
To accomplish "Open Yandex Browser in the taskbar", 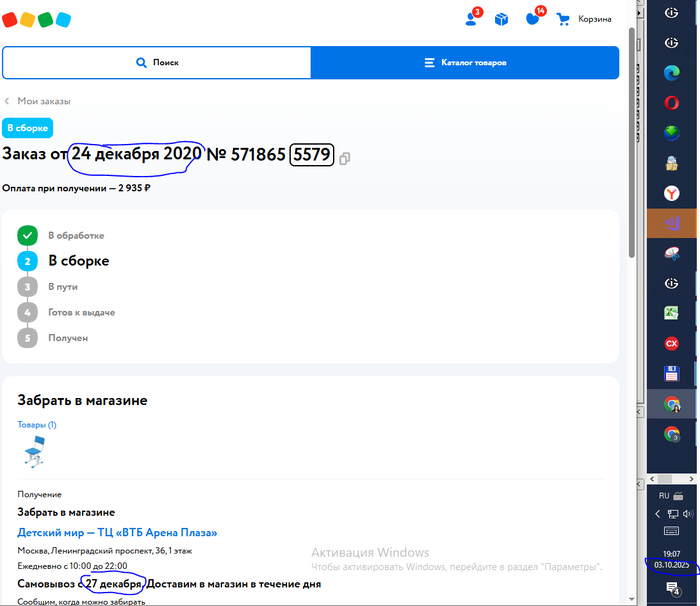I will 672,193.
